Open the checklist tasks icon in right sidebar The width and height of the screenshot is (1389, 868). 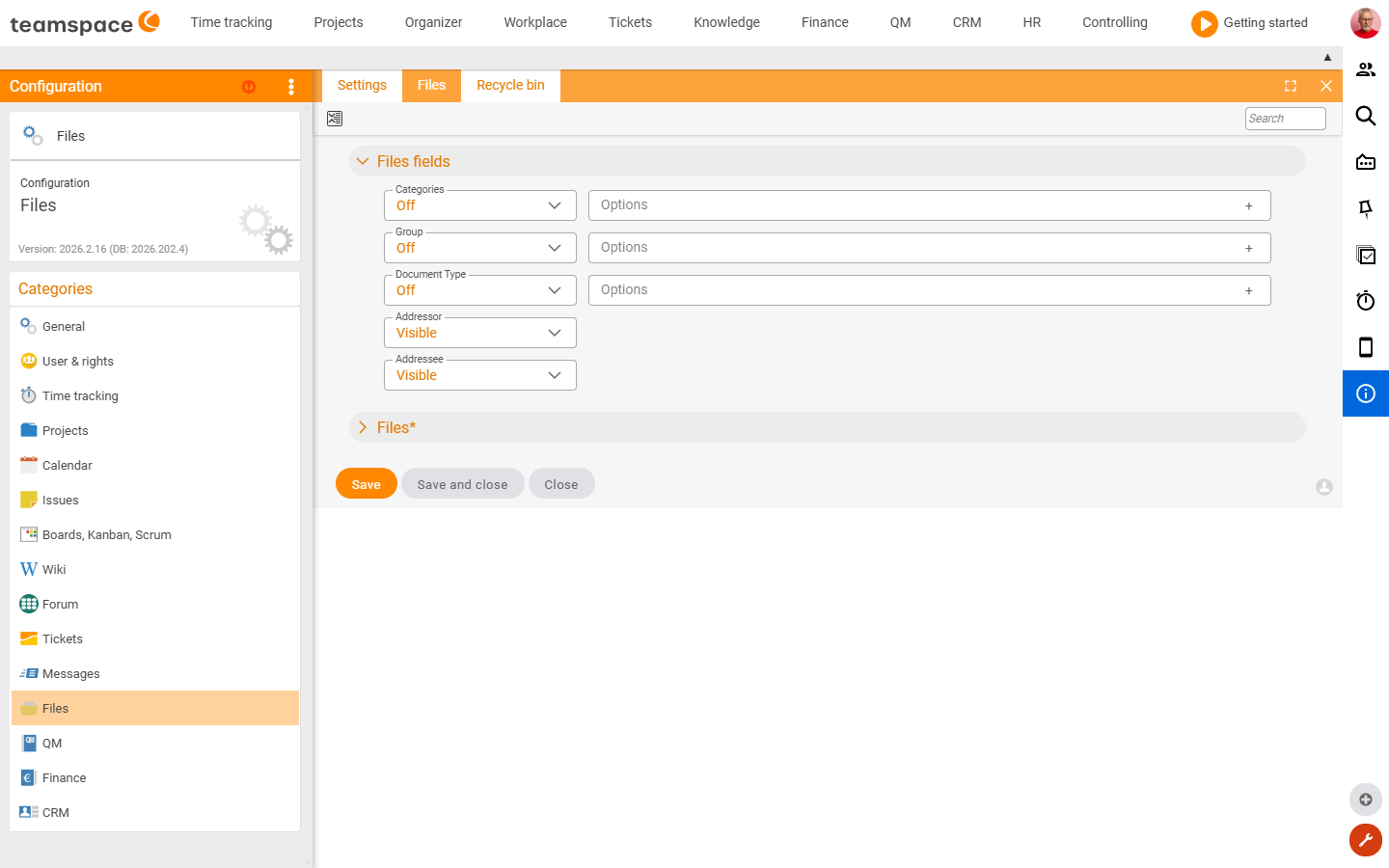1366,255
